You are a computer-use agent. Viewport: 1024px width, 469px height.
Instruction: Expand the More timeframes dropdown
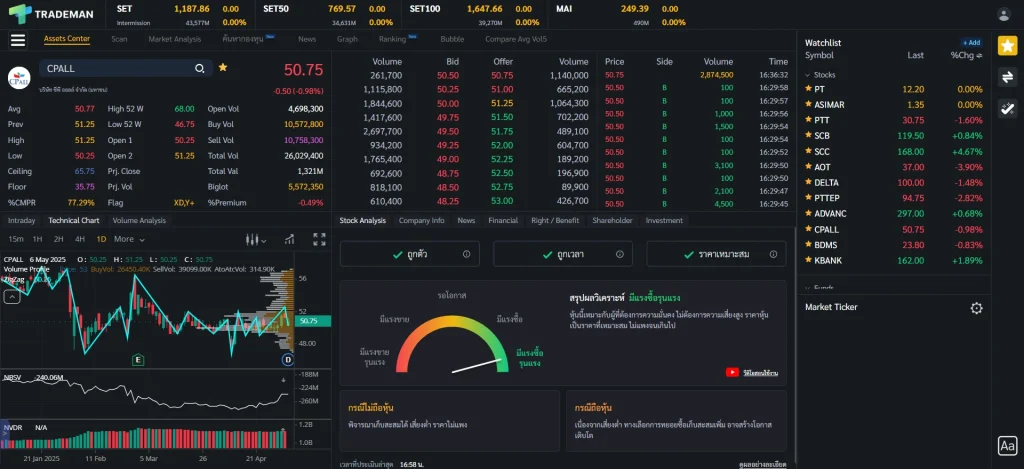(x=129, y=239)
